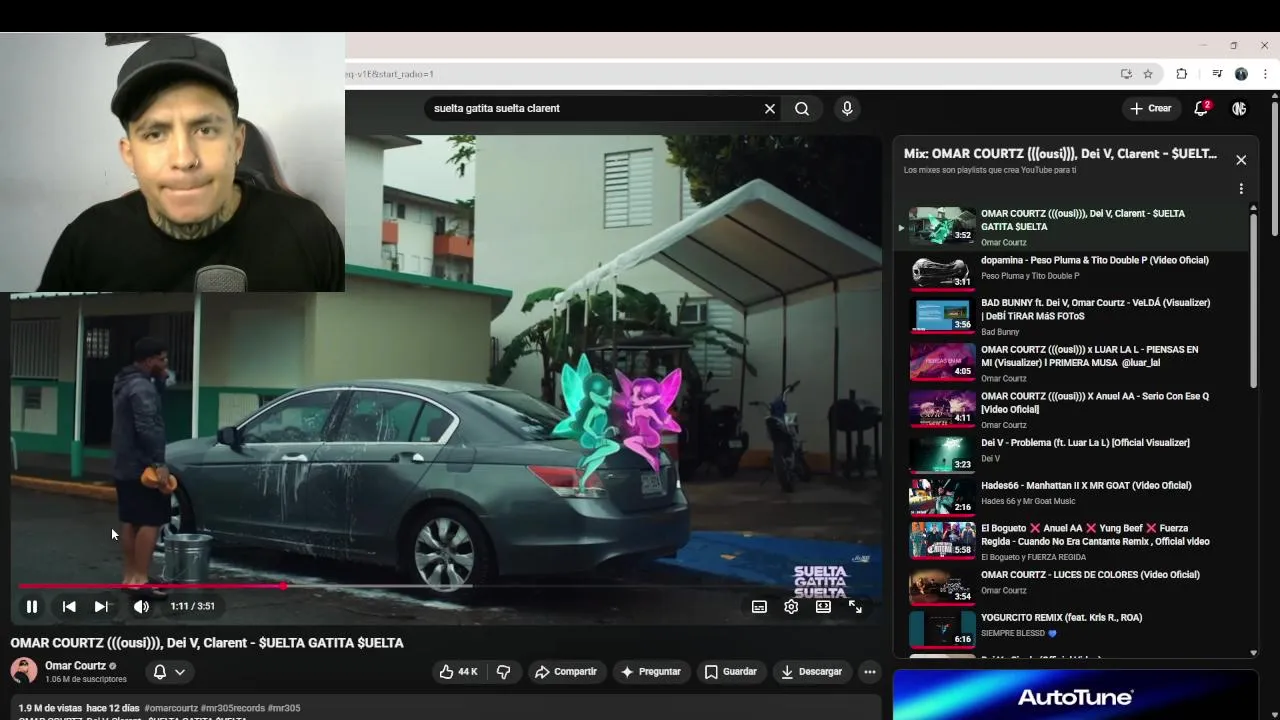
Task: Go to previous video in player
Action: pos(69,606)
